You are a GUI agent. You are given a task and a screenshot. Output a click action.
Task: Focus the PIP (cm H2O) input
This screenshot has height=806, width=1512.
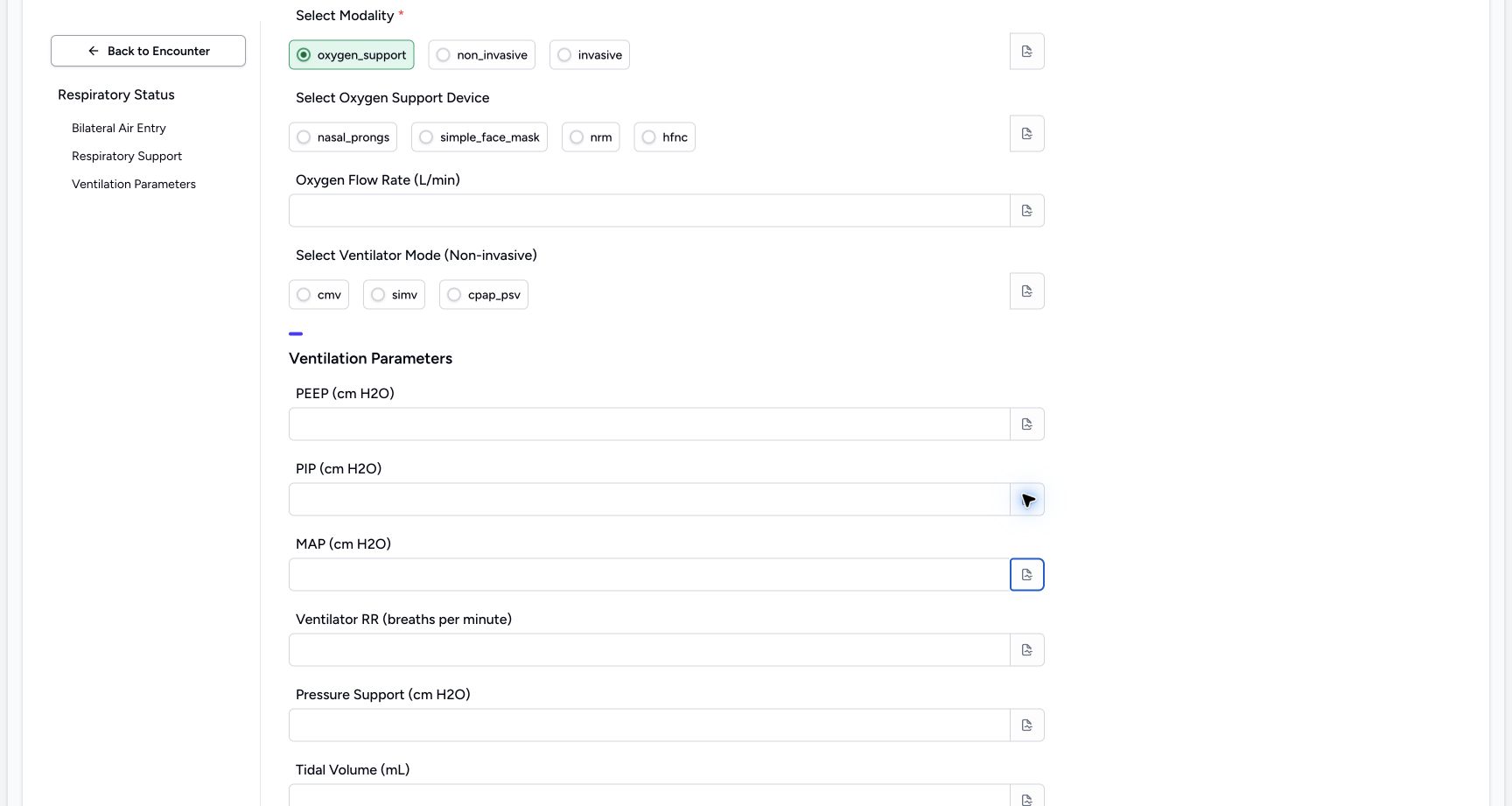pos(649,500)
